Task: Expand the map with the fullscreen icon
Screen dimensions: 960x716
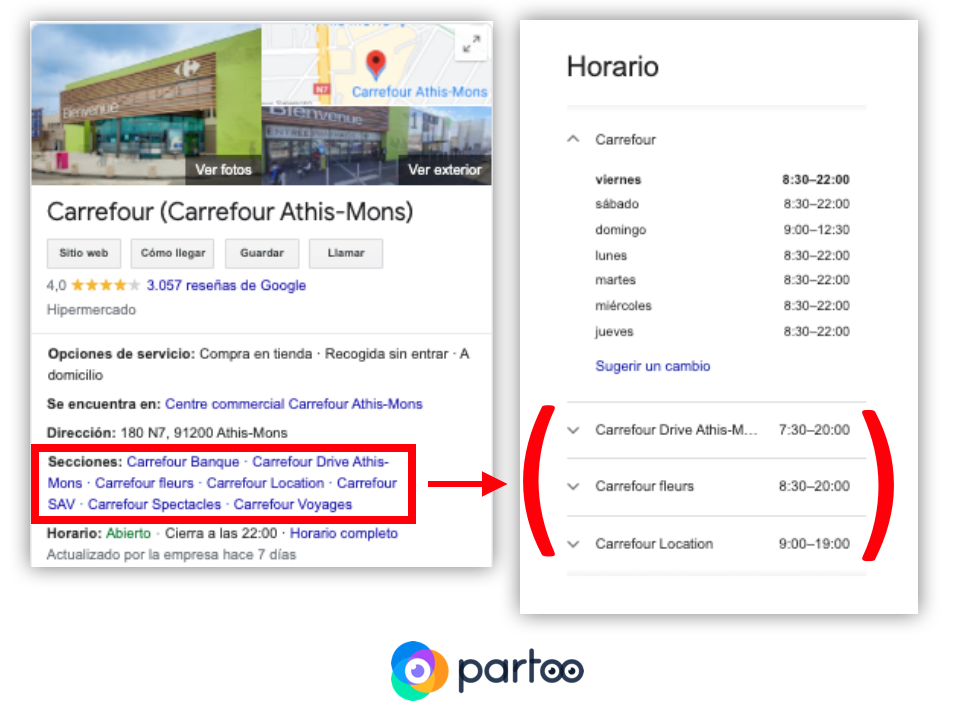Action: point(471,44)
